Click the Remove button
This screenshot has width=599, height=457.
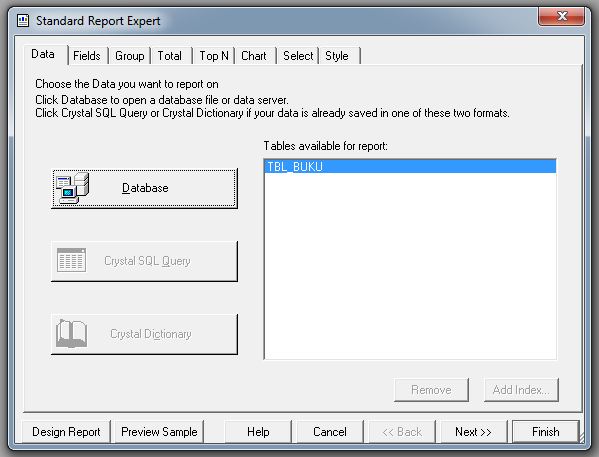pyautogui.click(x=431, y=390)
